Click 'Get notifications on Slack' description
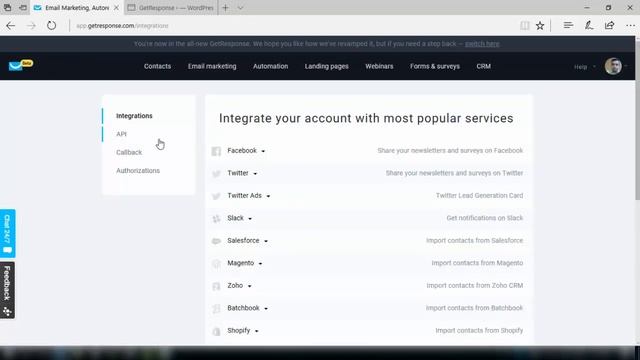The image size is (640, 360). pyautogui.click(x=484, y=218)
